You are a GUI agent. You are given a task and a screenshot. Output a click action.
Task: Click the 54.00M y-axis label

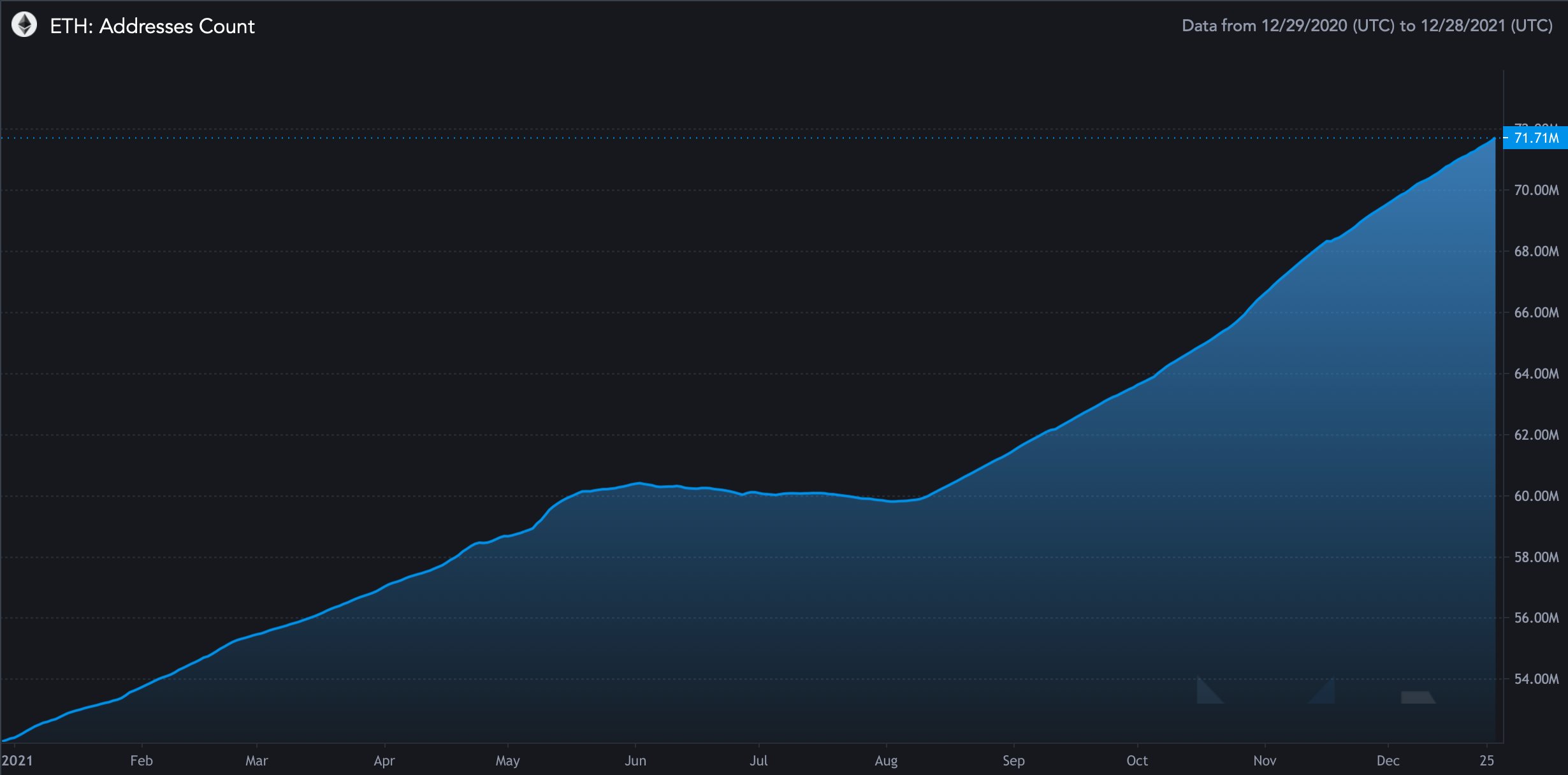point(1536,679)
